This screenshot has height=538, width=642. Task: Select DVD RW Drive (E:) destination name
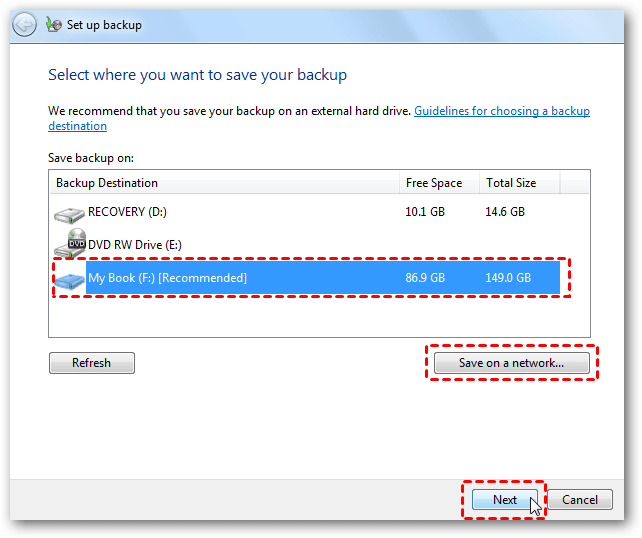(x=135, y=245)
